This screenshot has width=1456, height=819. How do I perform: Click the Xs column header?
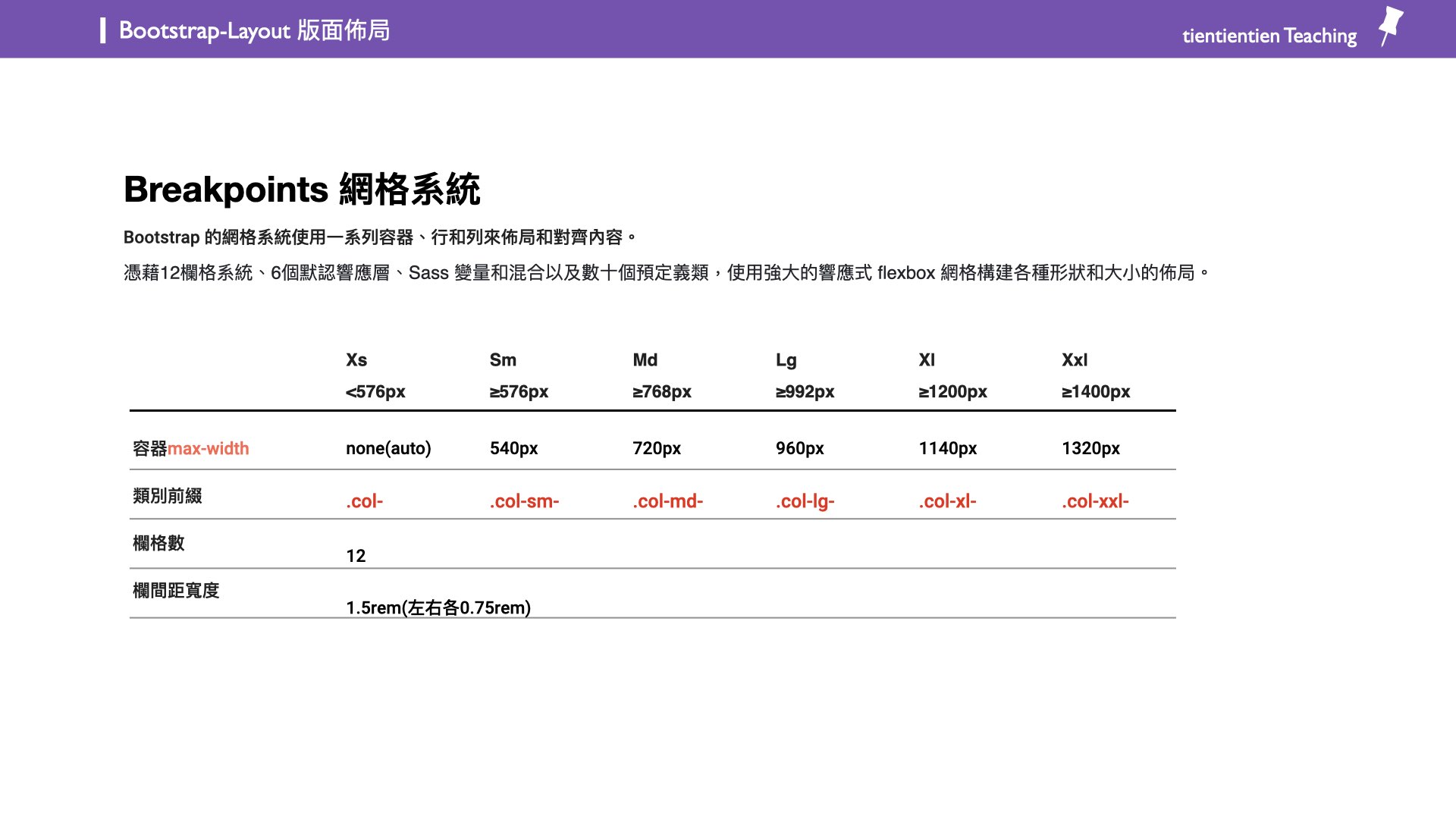pyautogui.click(x=356, y=359)
